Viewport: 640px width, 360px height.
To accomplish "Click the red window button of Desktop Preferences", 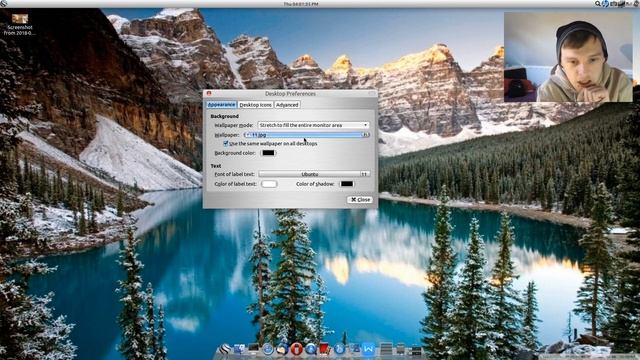I will [x=209, y=93].
